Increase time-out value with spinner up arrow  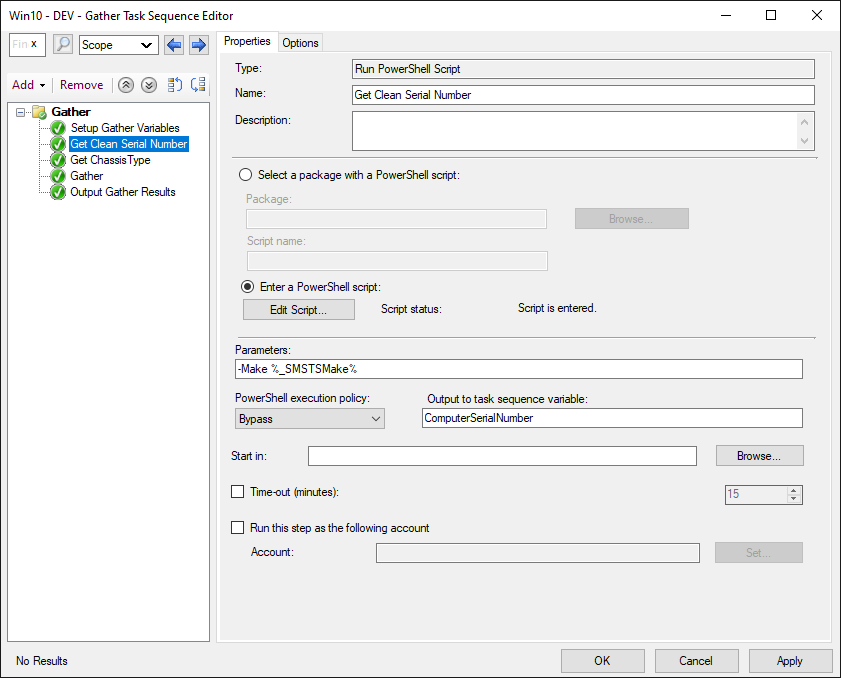(794, 490)
